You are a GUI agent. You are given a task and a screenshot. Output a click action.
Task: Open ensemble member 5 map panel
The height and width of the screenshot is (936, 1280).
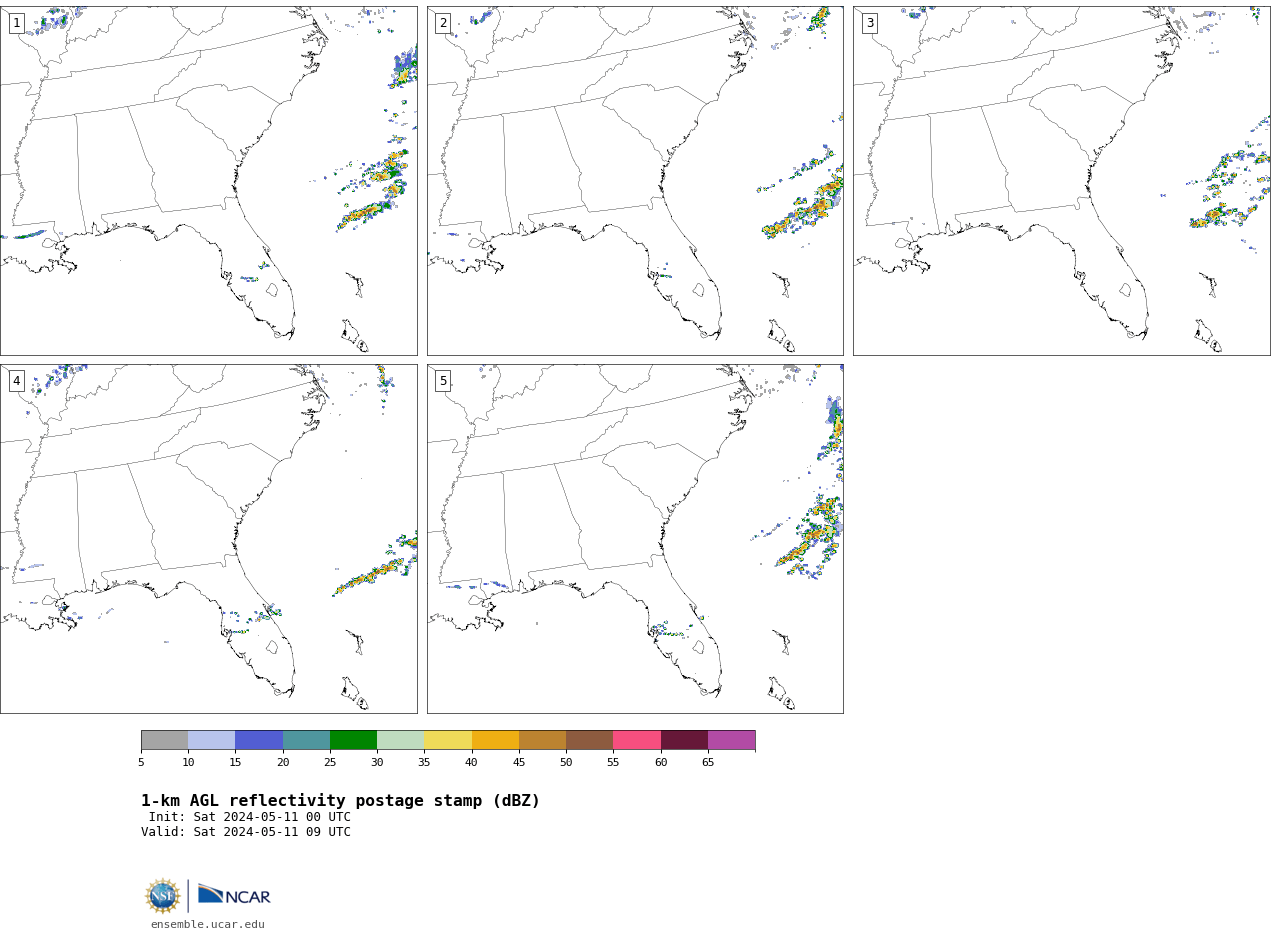635,539
